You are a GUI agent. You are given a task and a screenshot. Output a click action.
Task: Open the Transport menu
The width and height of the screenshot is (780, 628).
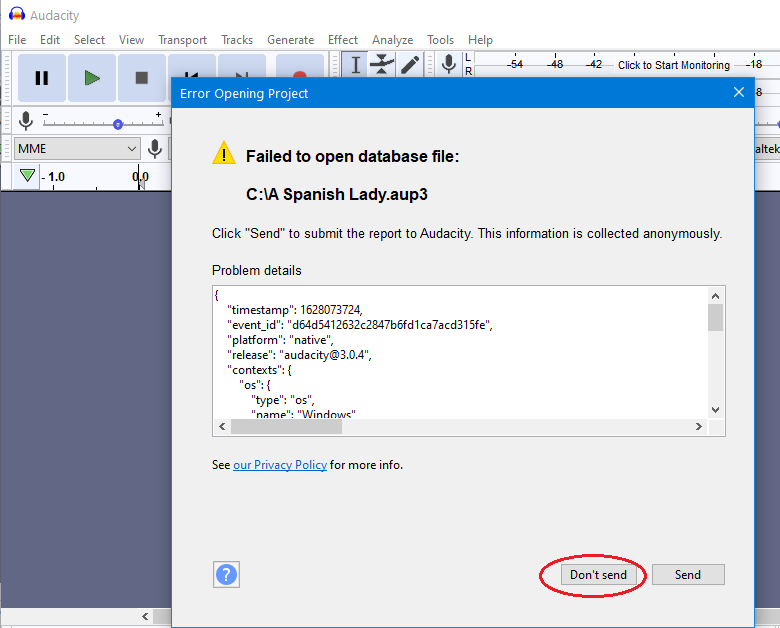pyautogui.click(x=183, y=40)
